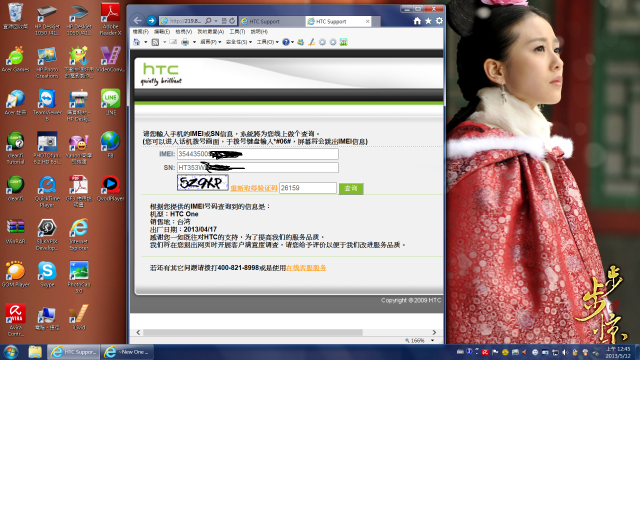Expand the Help icon dropdown arrow

(292, 42)
